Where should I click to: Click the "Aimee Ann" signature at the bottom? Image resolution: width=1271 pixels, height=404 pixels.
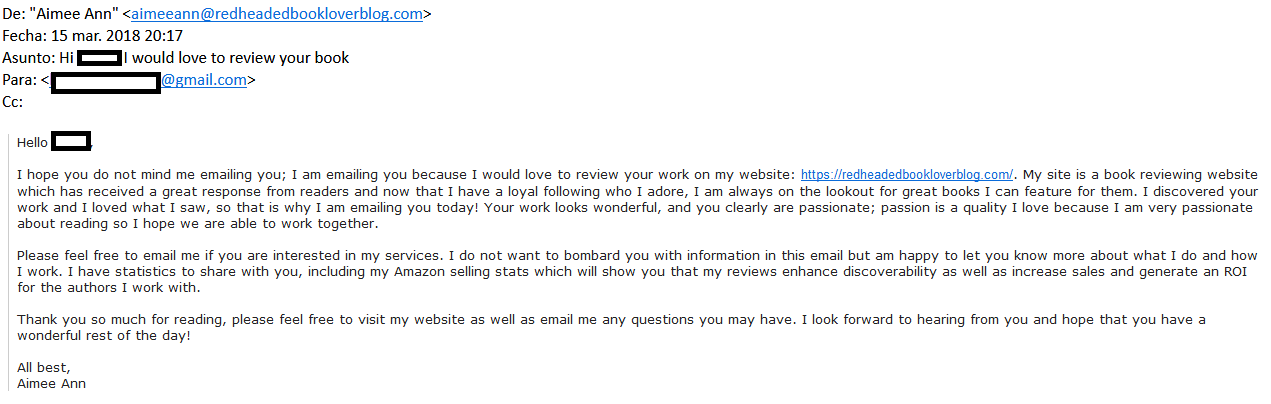[51, 383]
